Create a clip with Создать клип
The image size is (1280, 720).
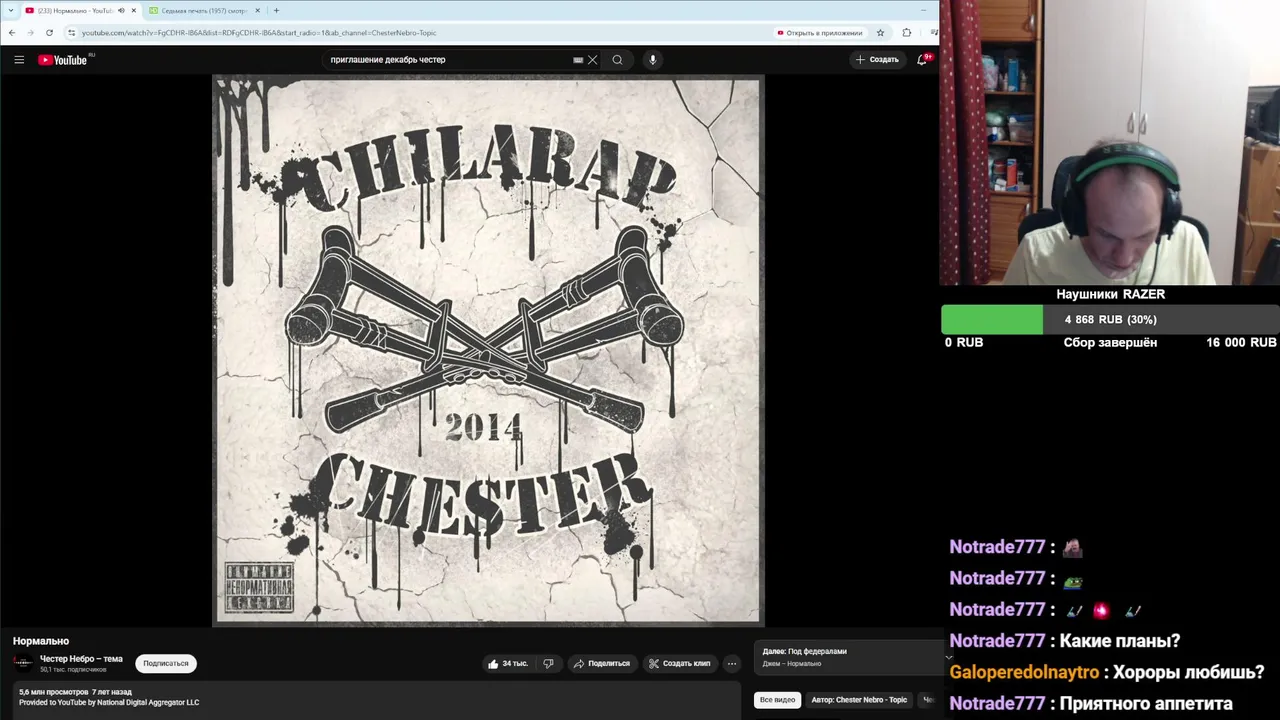coord(679,663)
